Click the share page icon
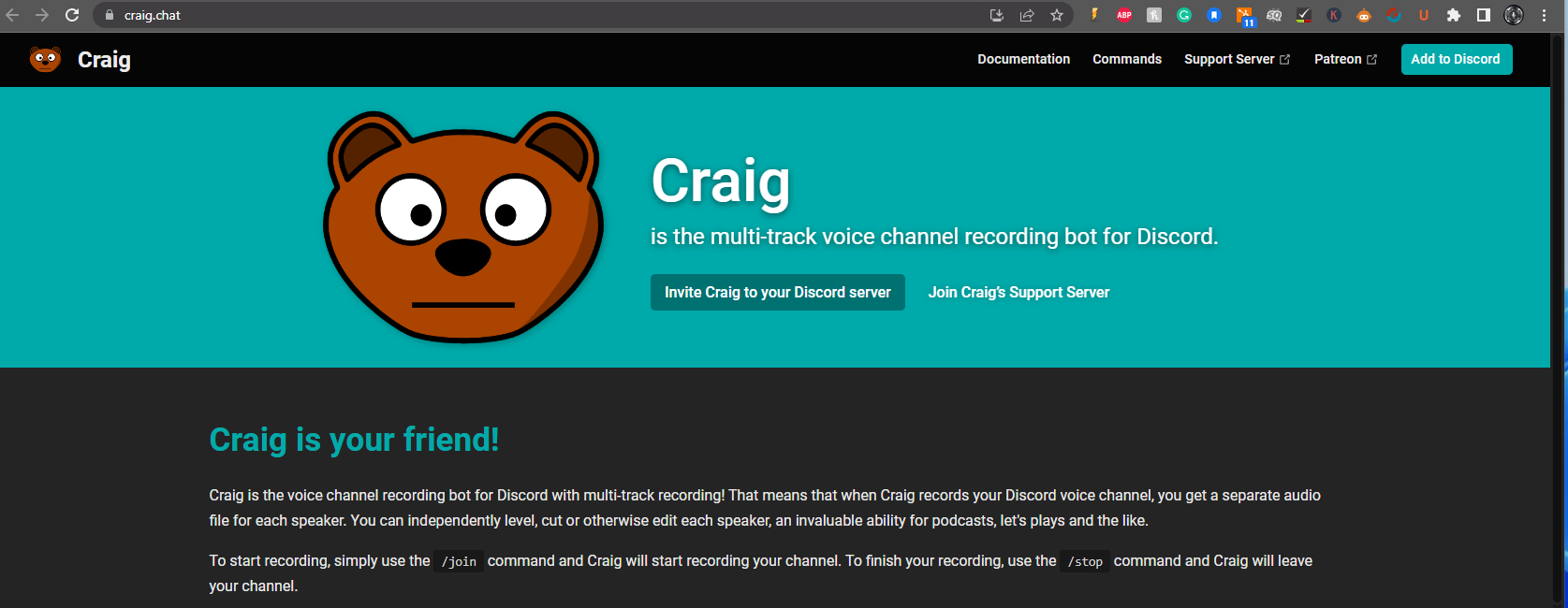This screenshot has width=1568, height=608. (x=1027, y=15)
